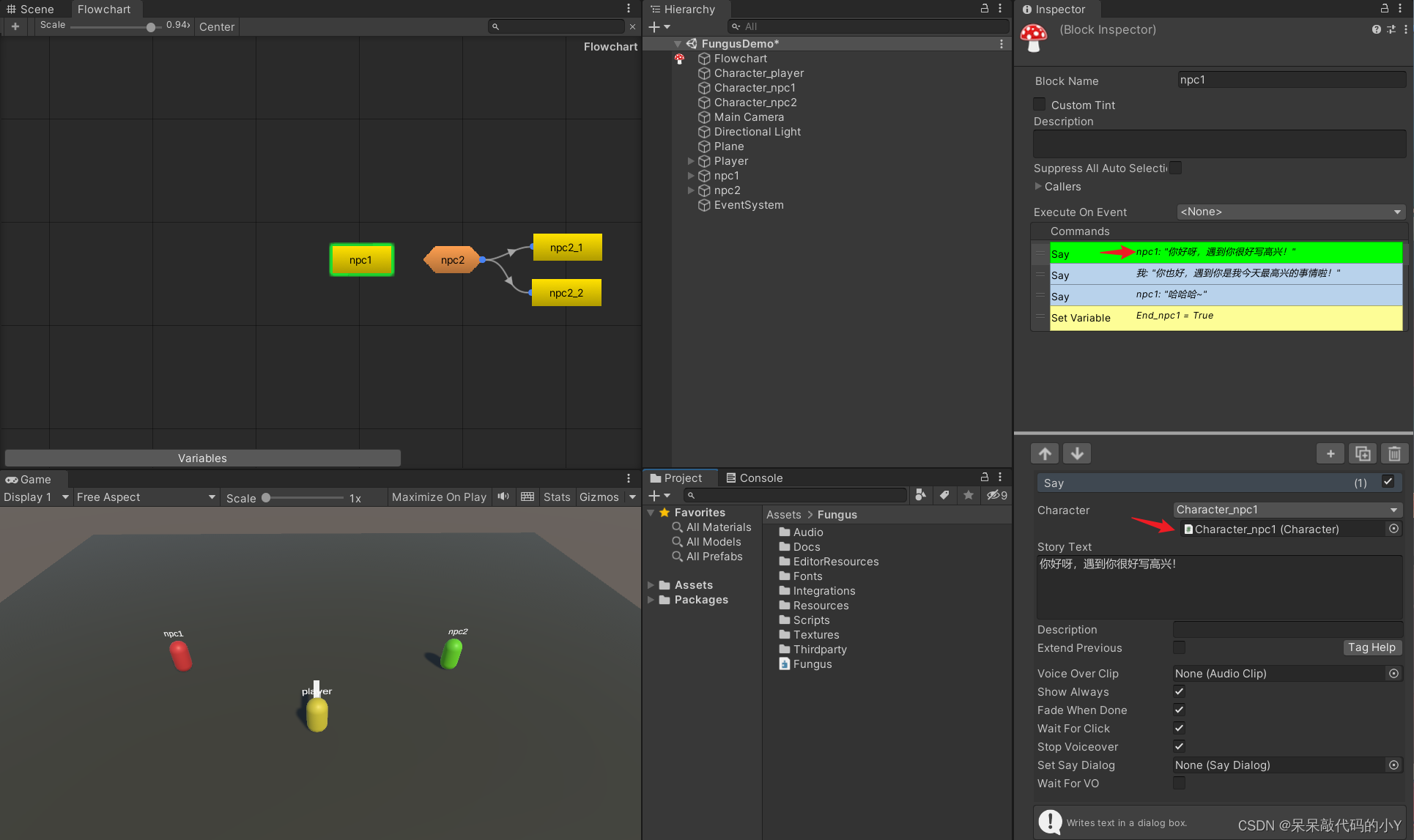Open the Character dropdown showing Character_npc1

click(x=1287, y=510)
